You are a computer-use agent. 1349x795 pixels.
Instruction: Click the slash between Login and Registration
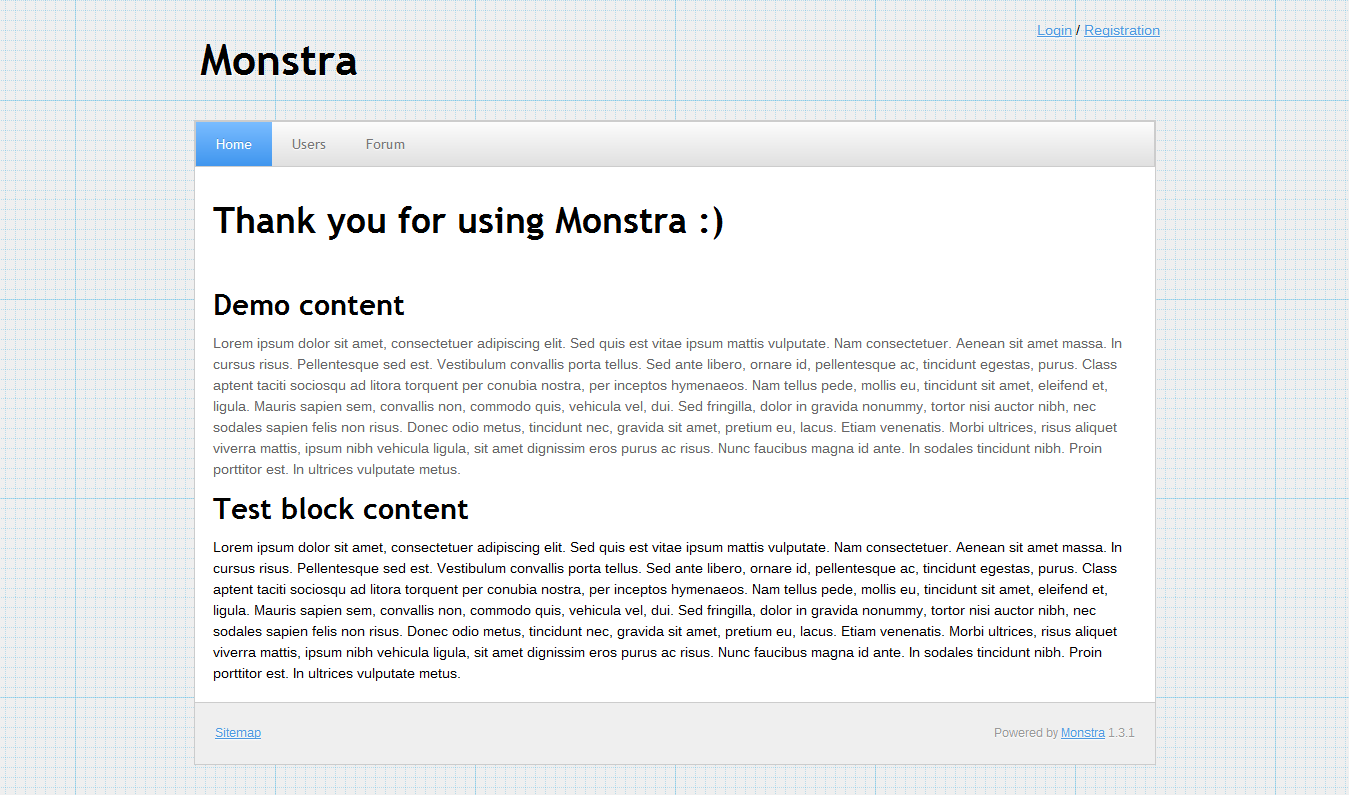click(1078, 30)
